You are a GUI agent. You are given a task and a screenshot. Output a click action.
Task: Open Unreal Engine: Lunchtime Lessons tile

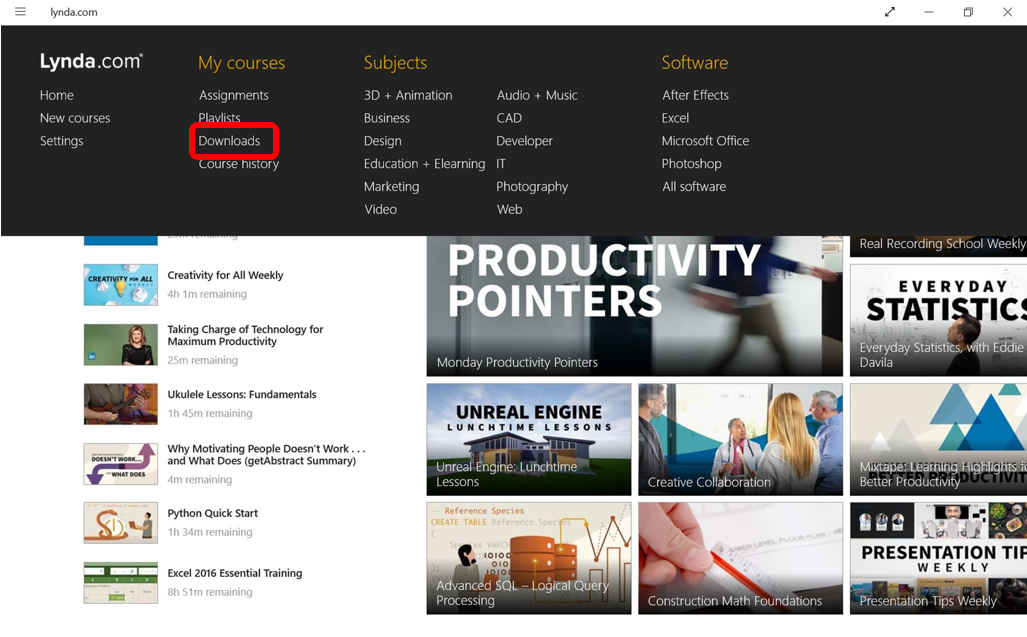coord(529,439)
